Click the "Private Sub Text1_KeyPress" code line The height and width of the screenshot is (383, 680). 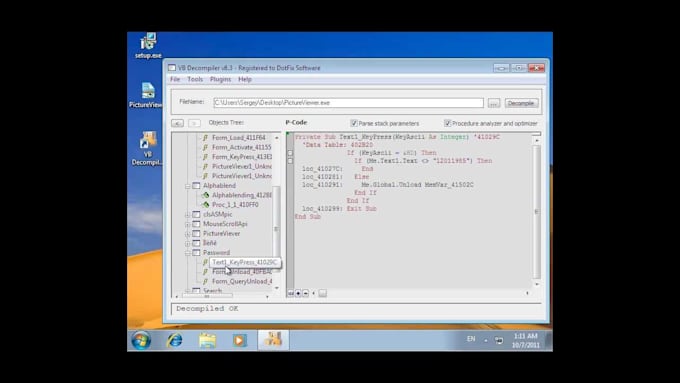click(x=397, y=137)
